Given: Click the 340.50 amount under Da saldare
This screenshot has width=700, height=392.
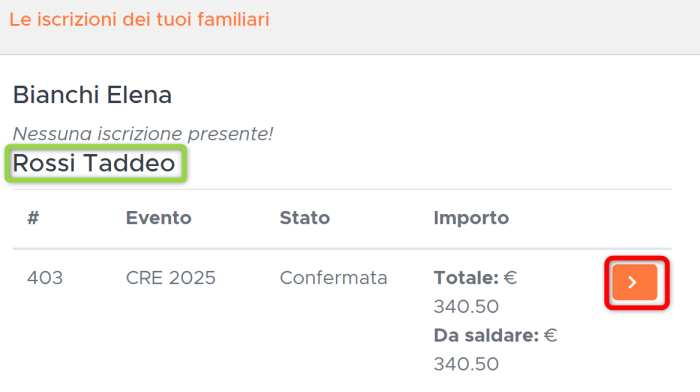Looking at the screenshot, I should 466,364.
